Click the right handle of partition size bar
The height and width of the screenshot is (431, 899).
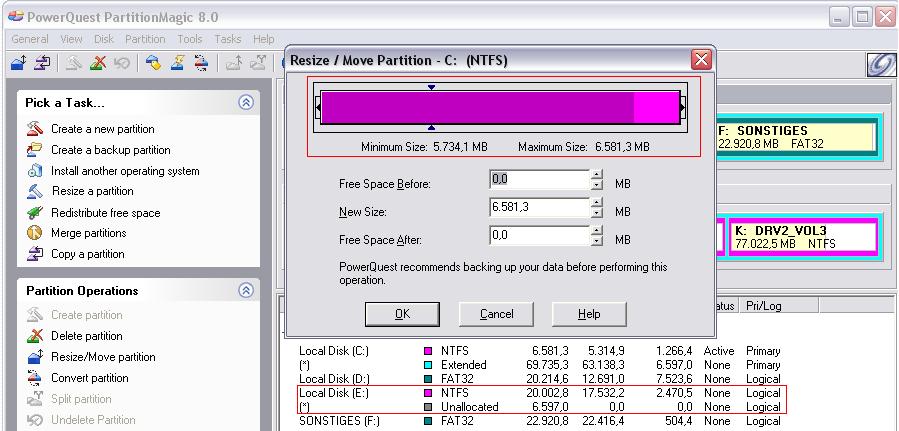tap(682, 107)
